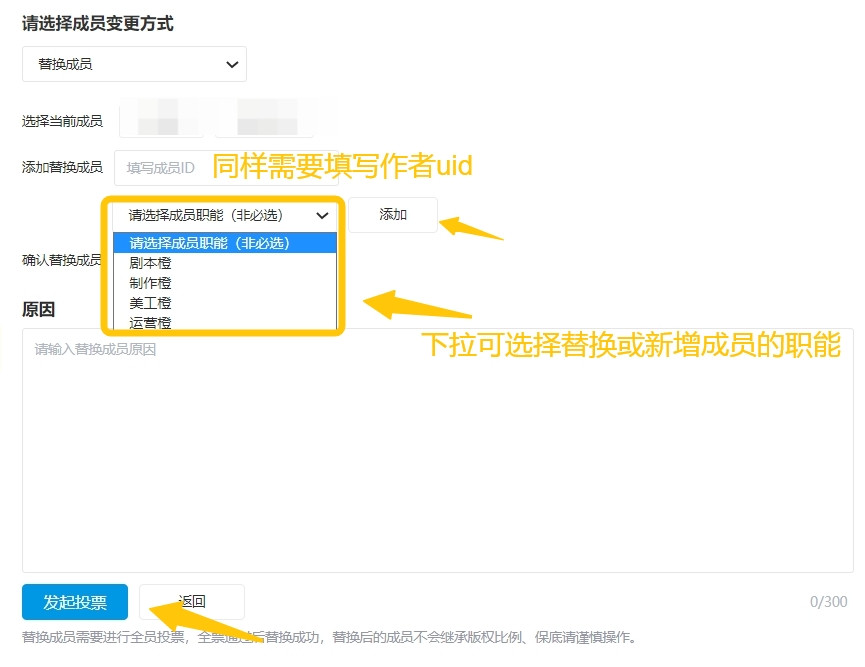This screenshot has width=865, height=667.
Task: Click the 0/300 character counter
Action: 828,602
